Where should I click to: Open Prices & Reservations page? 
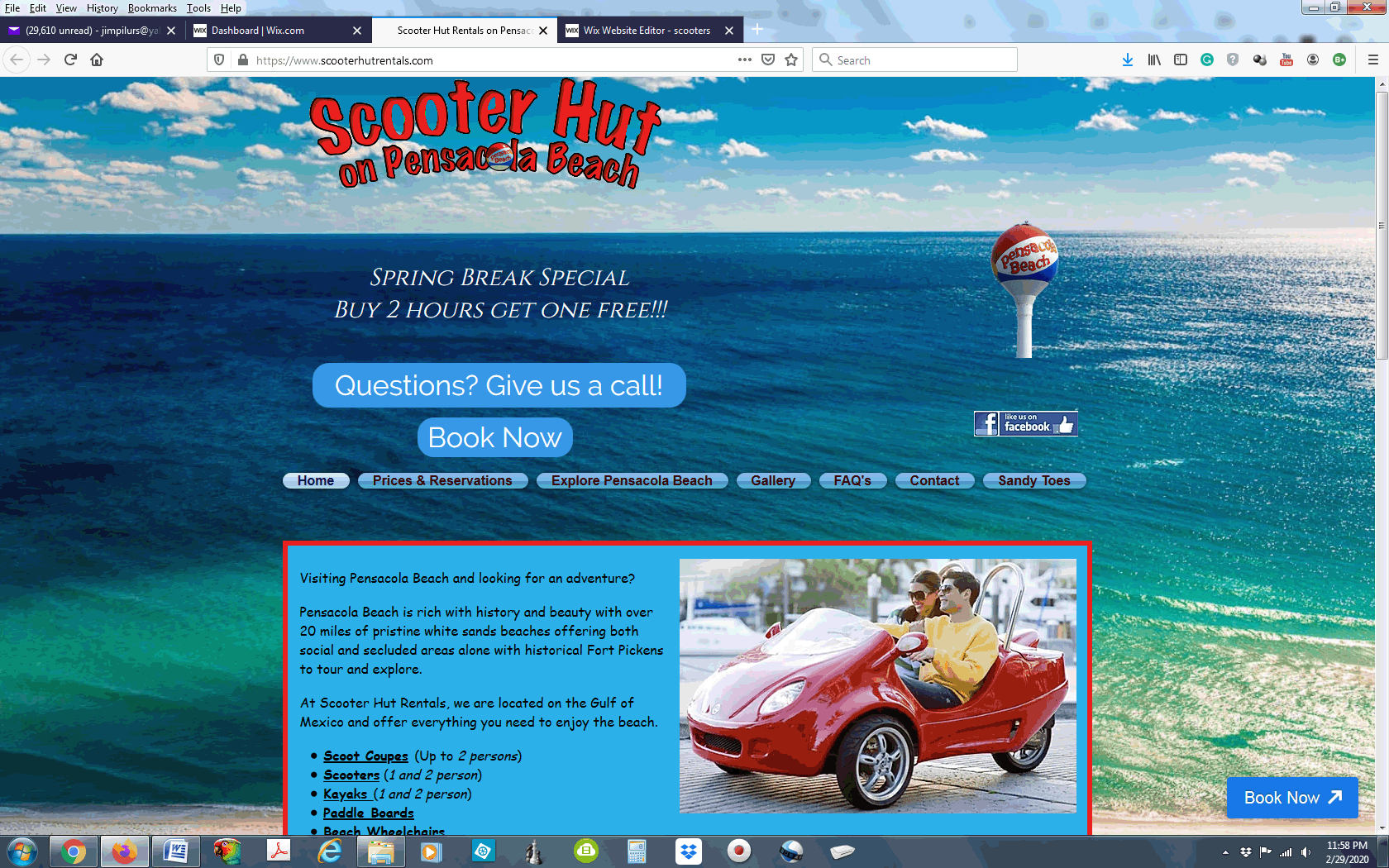442,480
